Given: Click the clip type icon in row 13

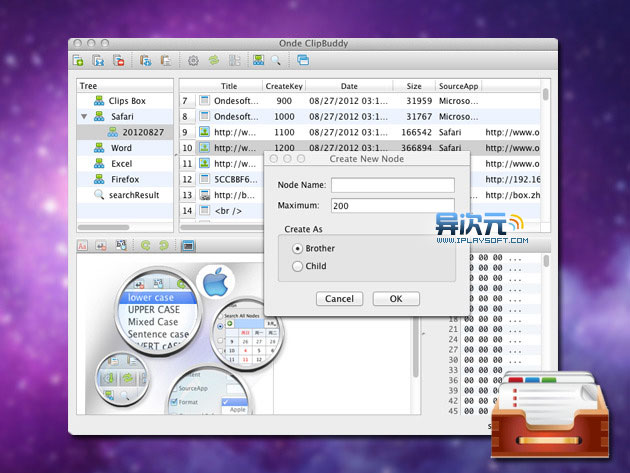Looking at the screenshot, I should [205, 195].
